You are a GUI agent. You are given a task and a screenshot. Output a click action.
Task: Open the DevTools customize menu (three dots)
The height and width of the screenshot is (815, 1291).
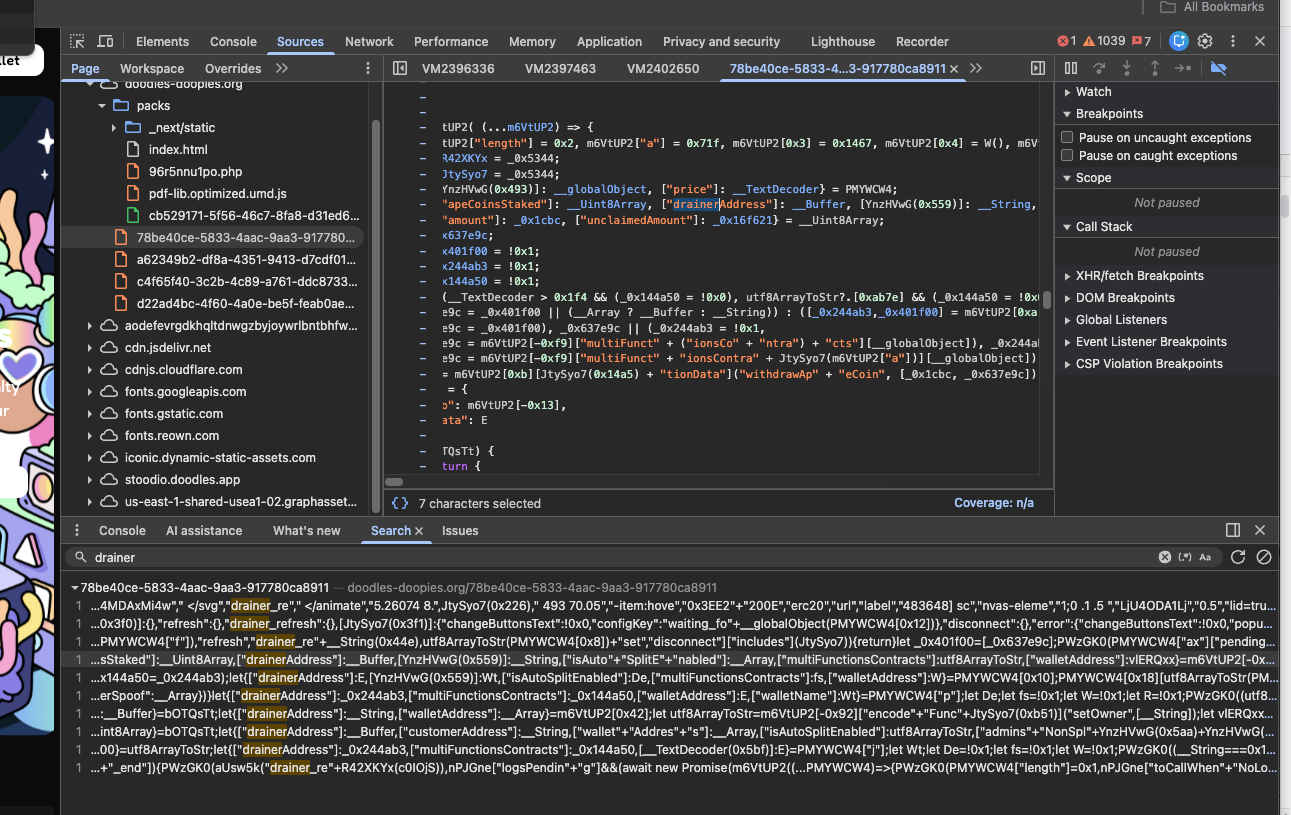pos(1232,41)
